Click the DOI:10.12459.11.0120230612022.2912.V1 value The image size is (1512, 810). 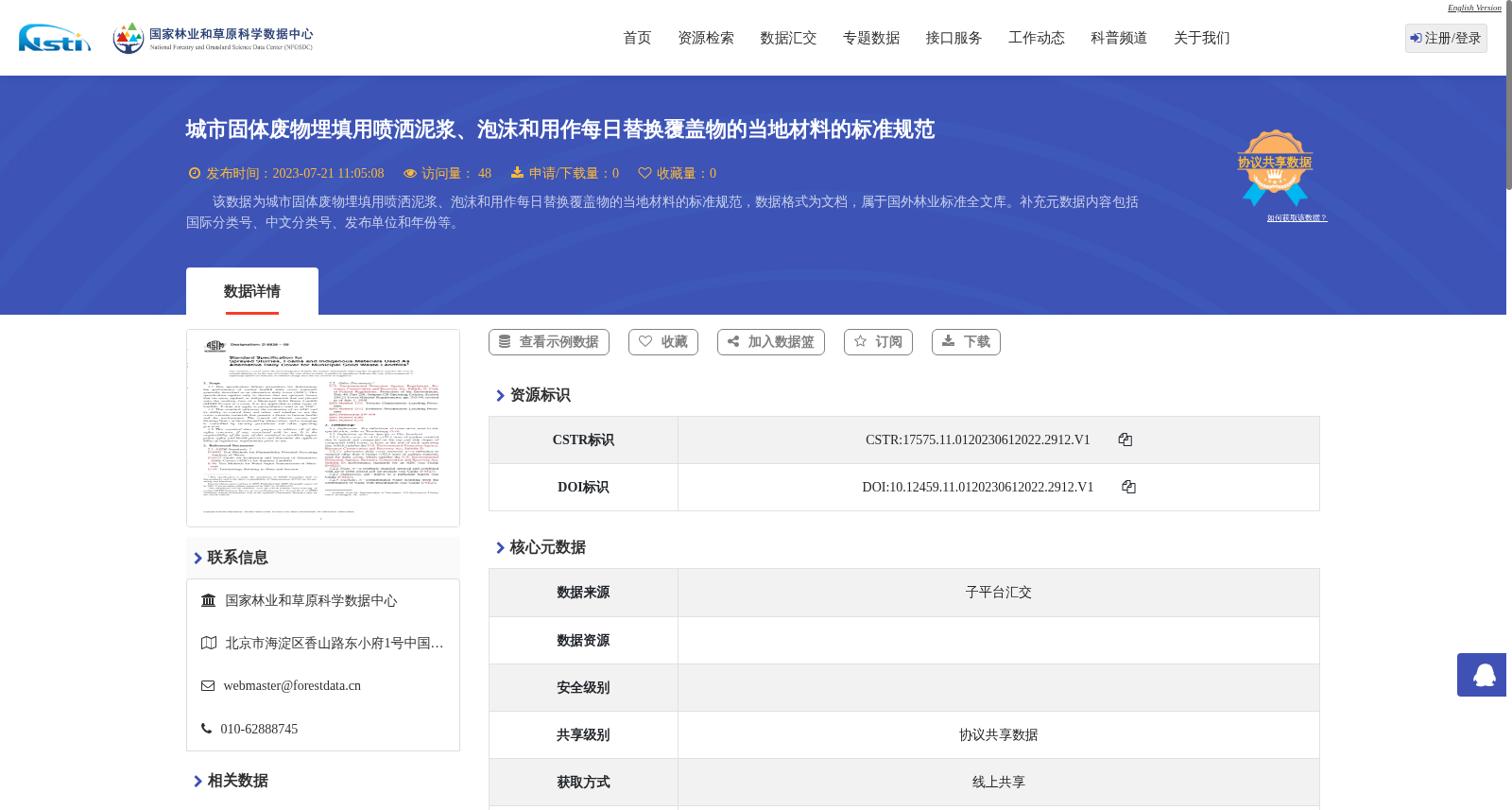(978, 487)
